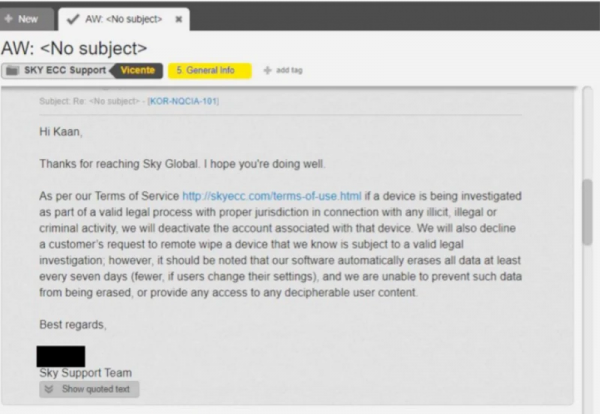The width and height of the screenshot is (600, 414).
Task: Select the Vicente assignee tag
Action: (137, 71)
